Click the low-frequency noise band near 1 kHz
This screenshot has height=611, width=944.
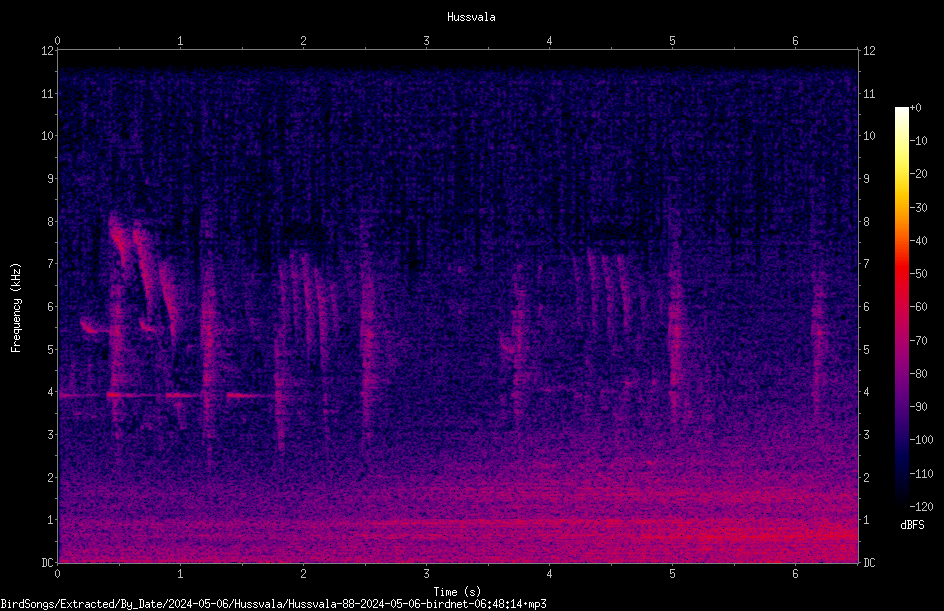tap(458, 530)
